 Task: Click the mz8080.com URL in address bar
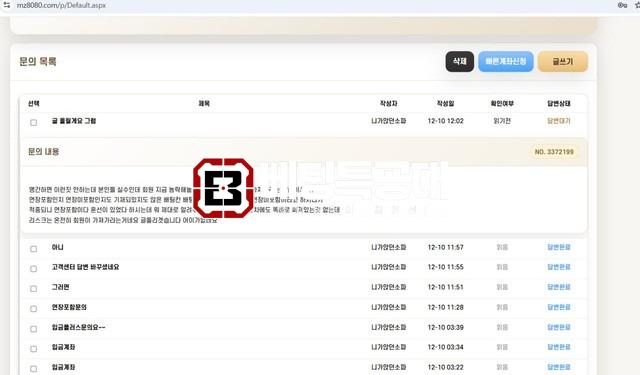61,5
